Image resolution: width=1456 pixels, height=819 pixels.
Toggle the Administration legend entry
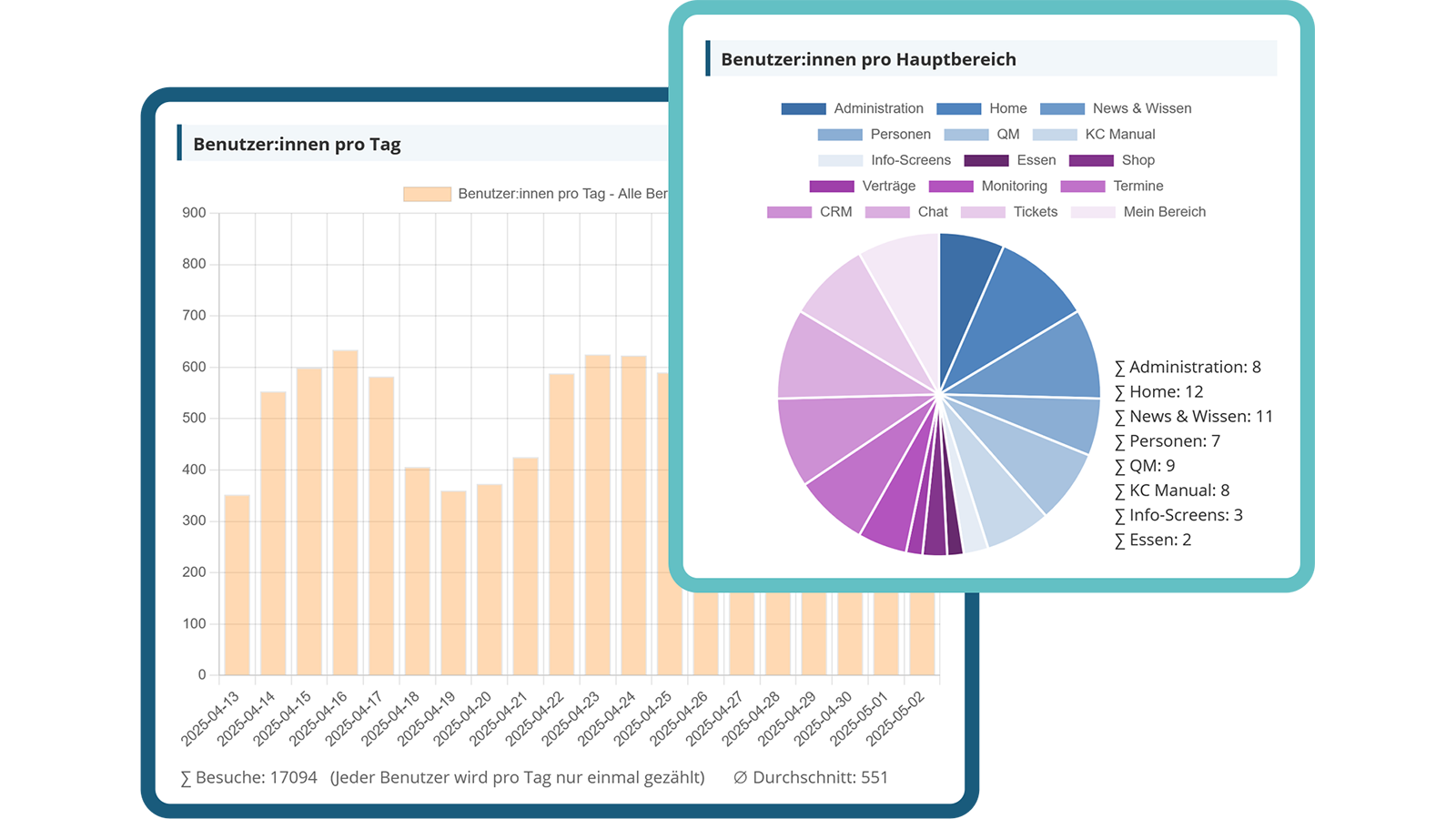click(853, 108)
